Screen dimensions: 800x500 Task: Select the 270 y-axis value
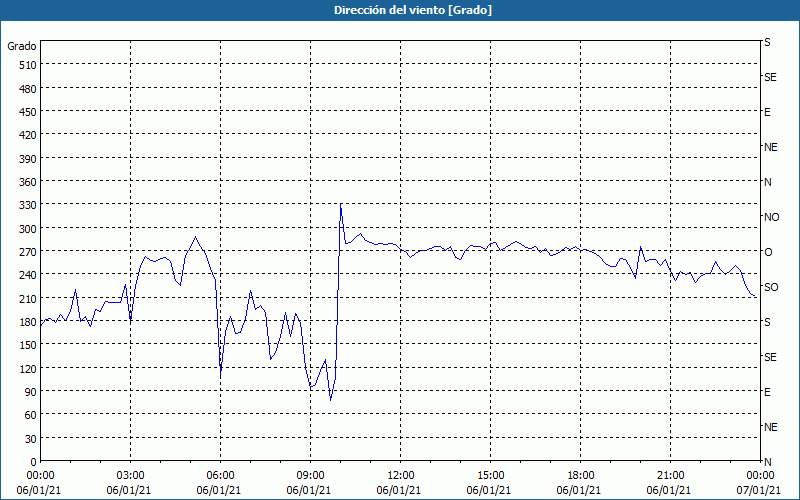[x=28, y=252]
